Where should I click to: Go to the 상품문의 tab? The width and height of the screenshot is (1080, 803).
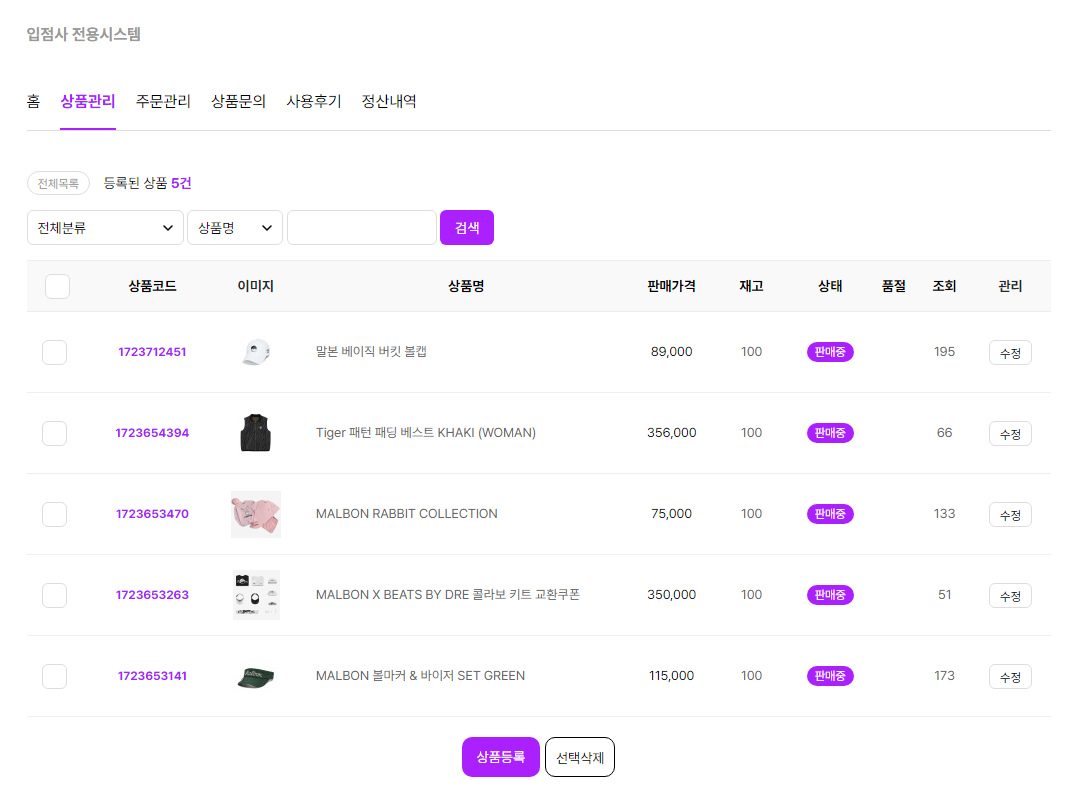pos(238,101)
